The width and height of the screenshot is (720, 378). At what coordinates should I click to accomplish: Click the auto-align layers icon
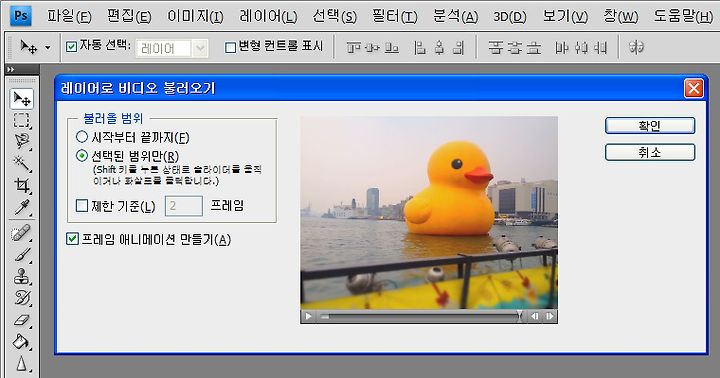pos(636,47)
